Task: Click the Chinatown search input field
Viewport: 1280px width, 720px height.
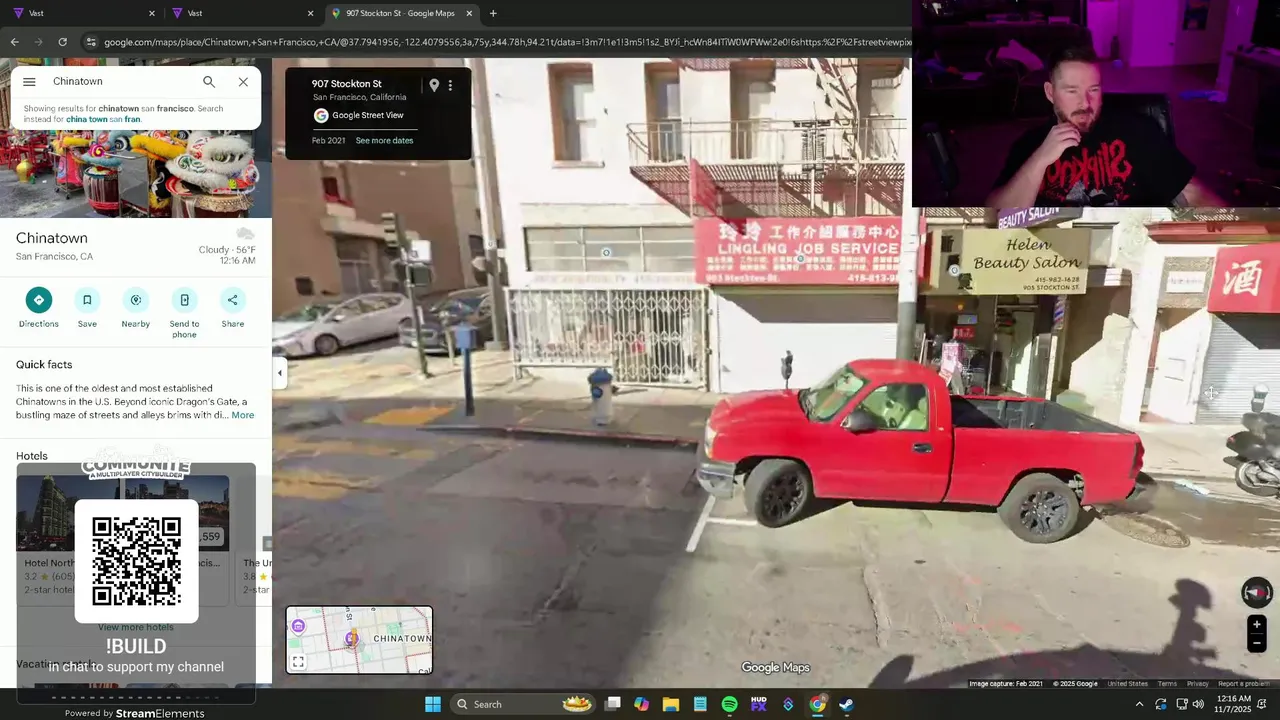Action: point(120,82)
